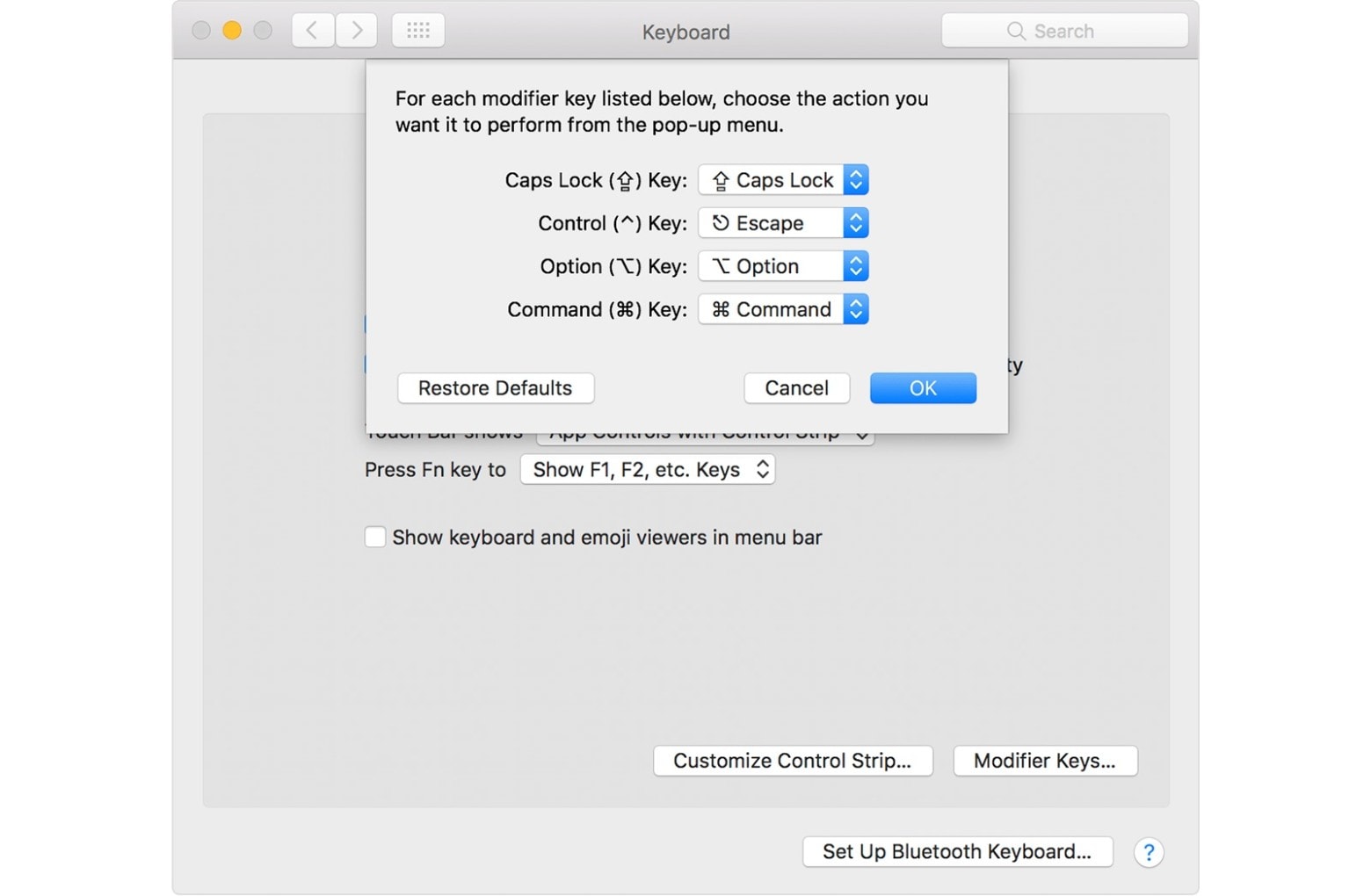Click the yellow minimize window button
Screen dimensions: 1371x896
(x=231, y=29)
